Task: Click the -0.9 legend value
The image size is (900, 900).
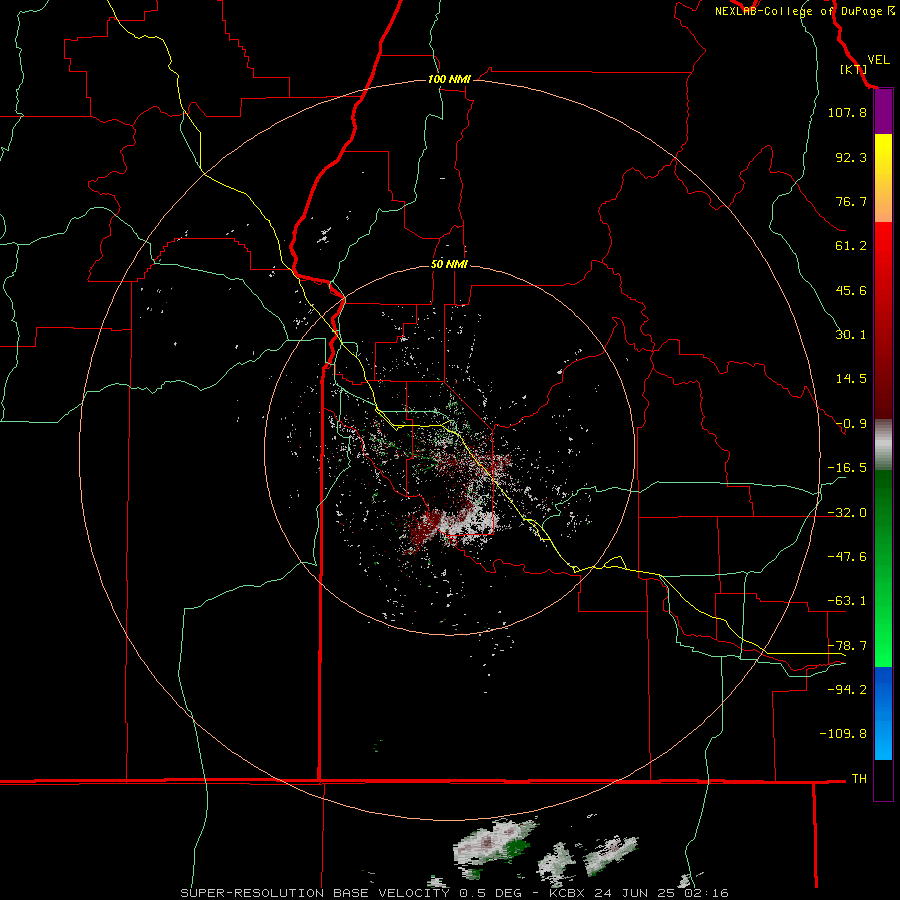Action: pos(851,424)
